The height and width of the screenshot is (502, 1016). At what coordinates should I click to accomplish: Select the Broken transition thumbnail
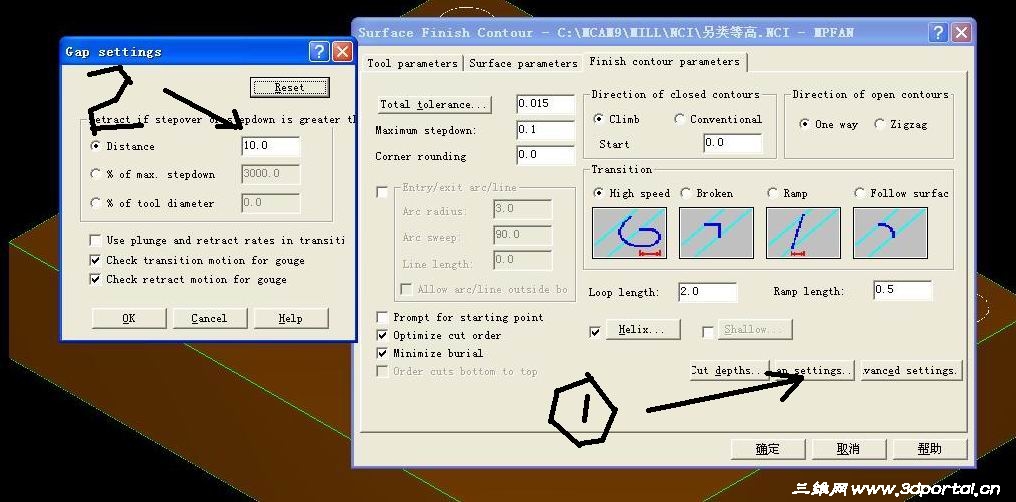click(716, 233)
